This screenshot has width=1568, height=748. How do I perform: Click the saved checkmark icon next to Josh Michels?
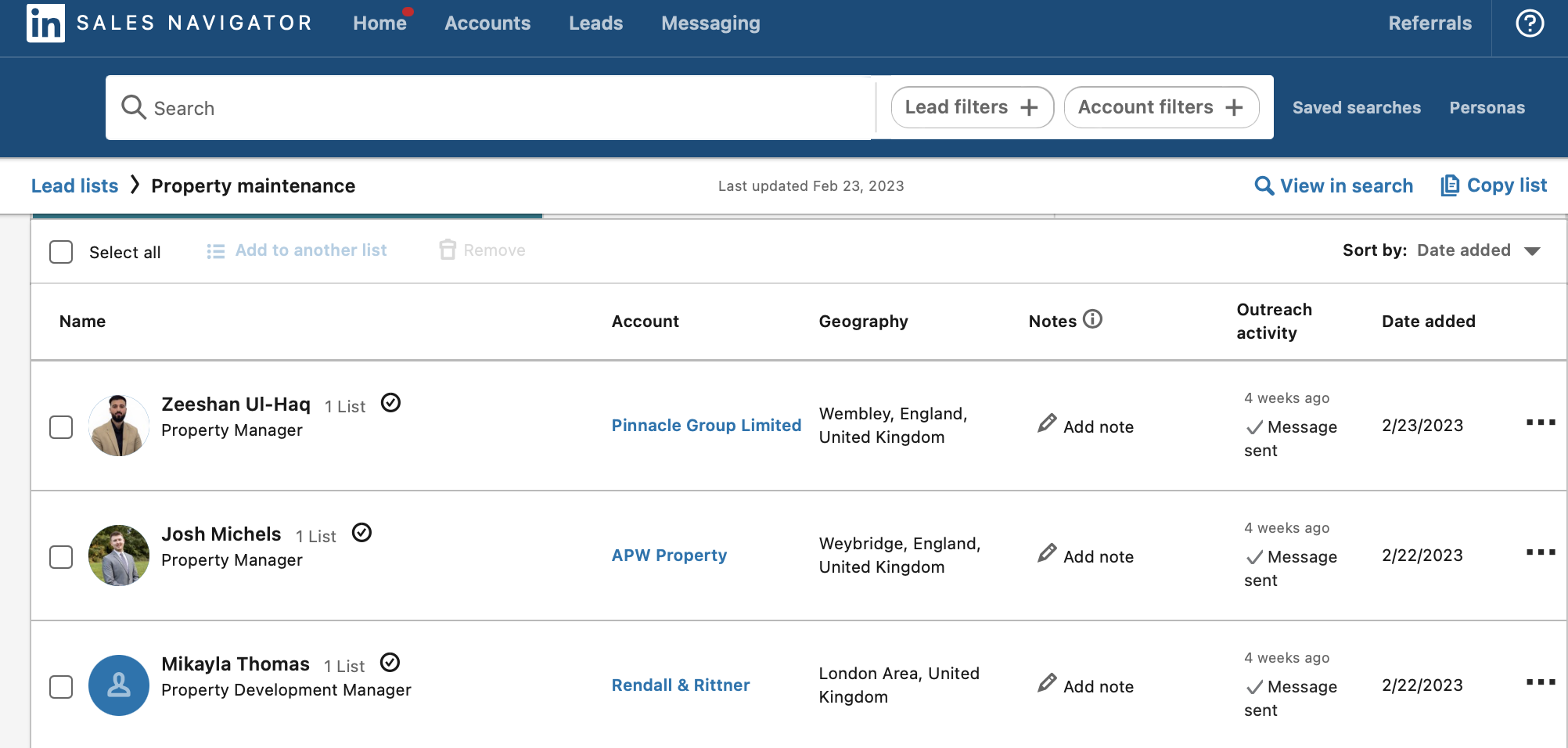pos(361,533)
